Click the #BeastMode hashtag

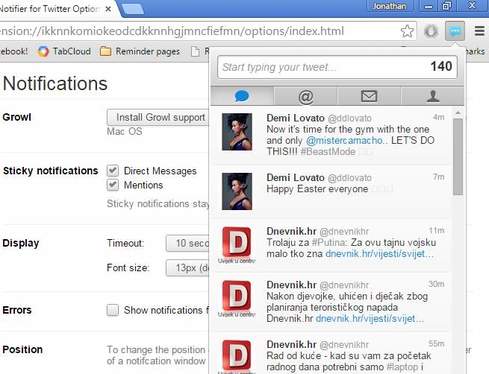[x=328, y=152]
